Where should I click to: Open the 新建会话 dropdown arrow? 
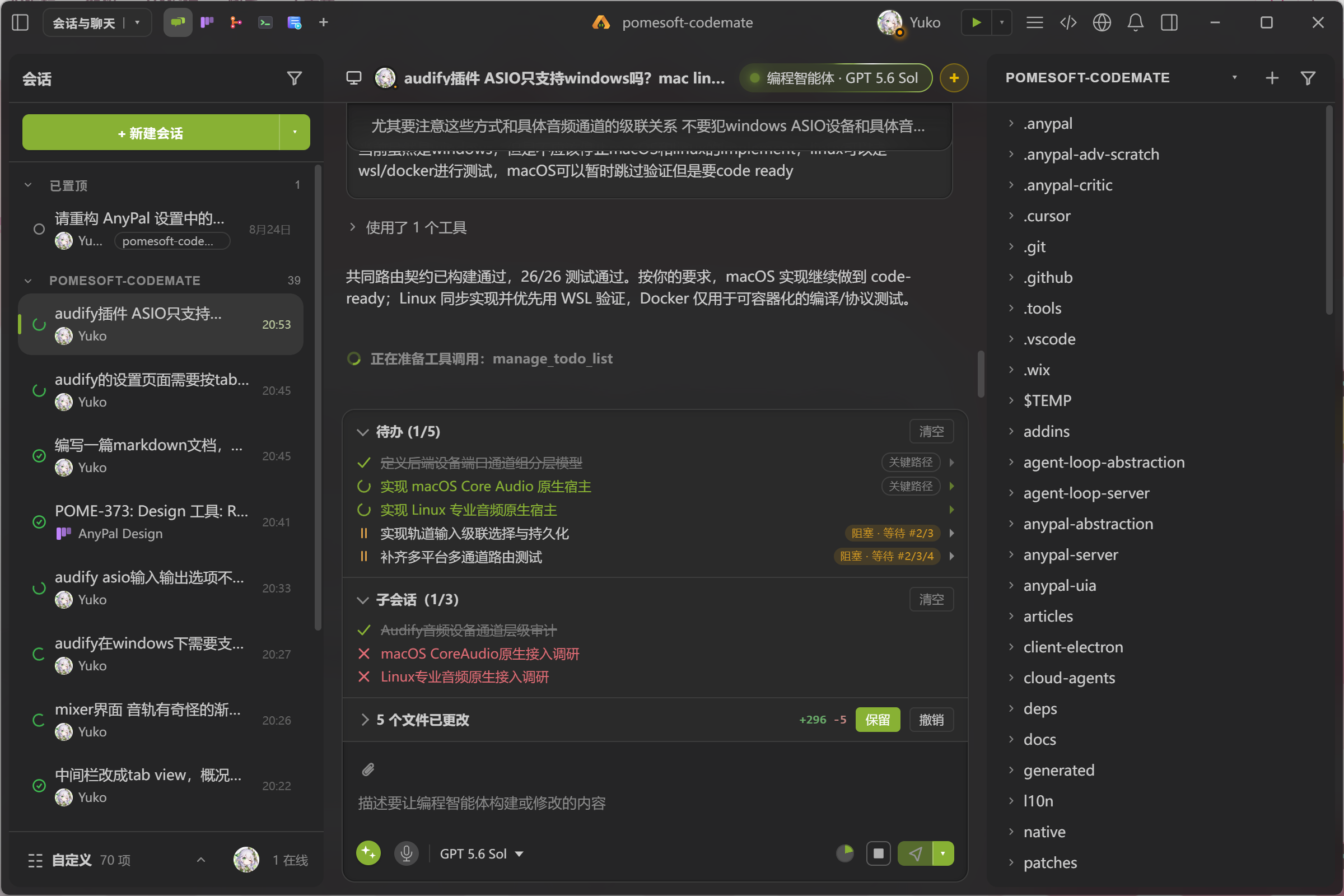[x=295, y=133]
